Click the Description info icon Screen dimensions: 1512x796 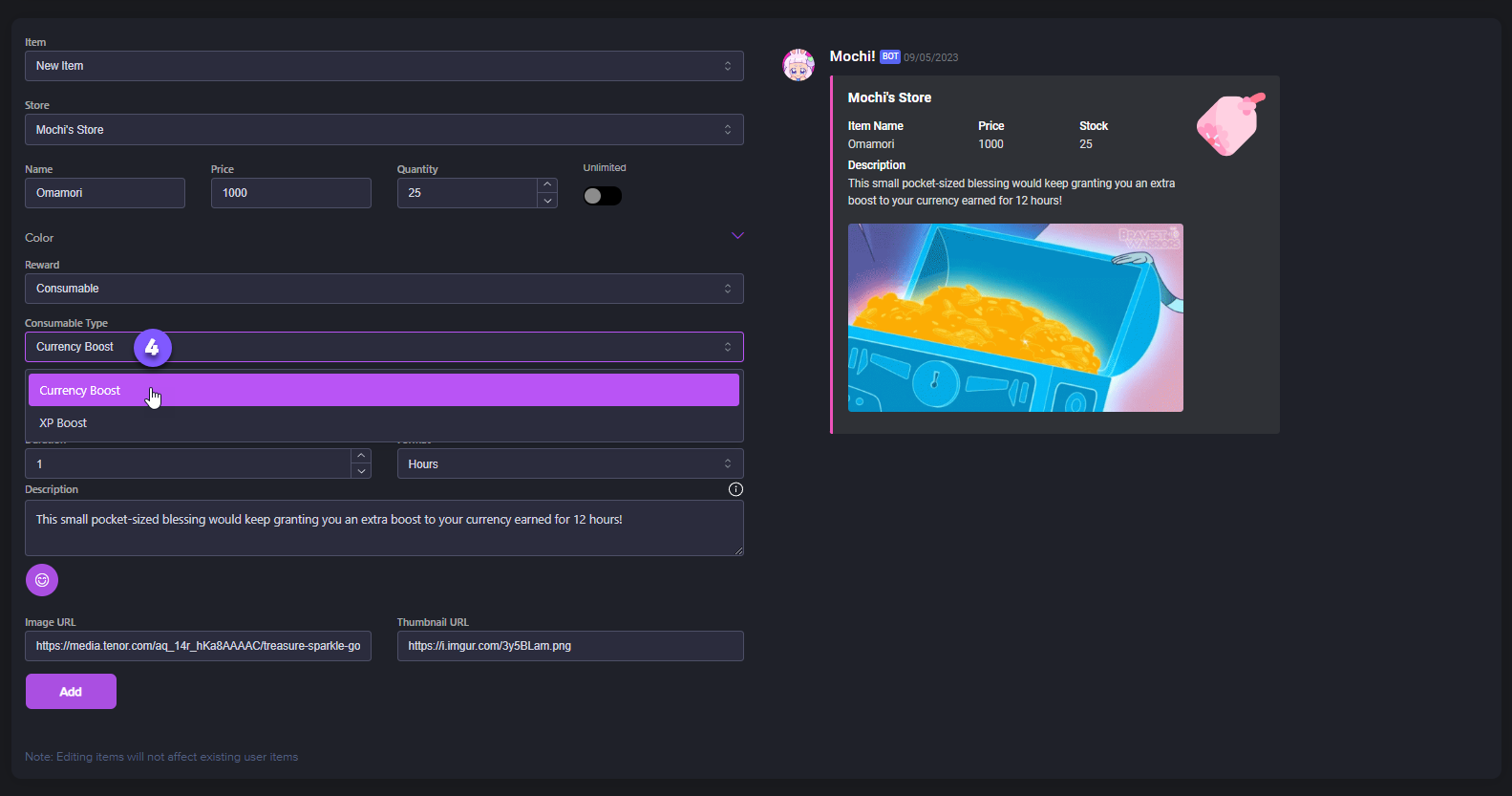[735, 489]
